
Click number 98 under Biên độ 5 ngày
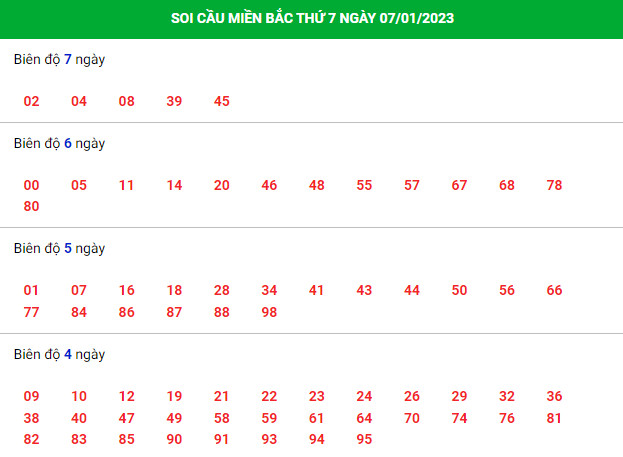[x=269, y=312]
